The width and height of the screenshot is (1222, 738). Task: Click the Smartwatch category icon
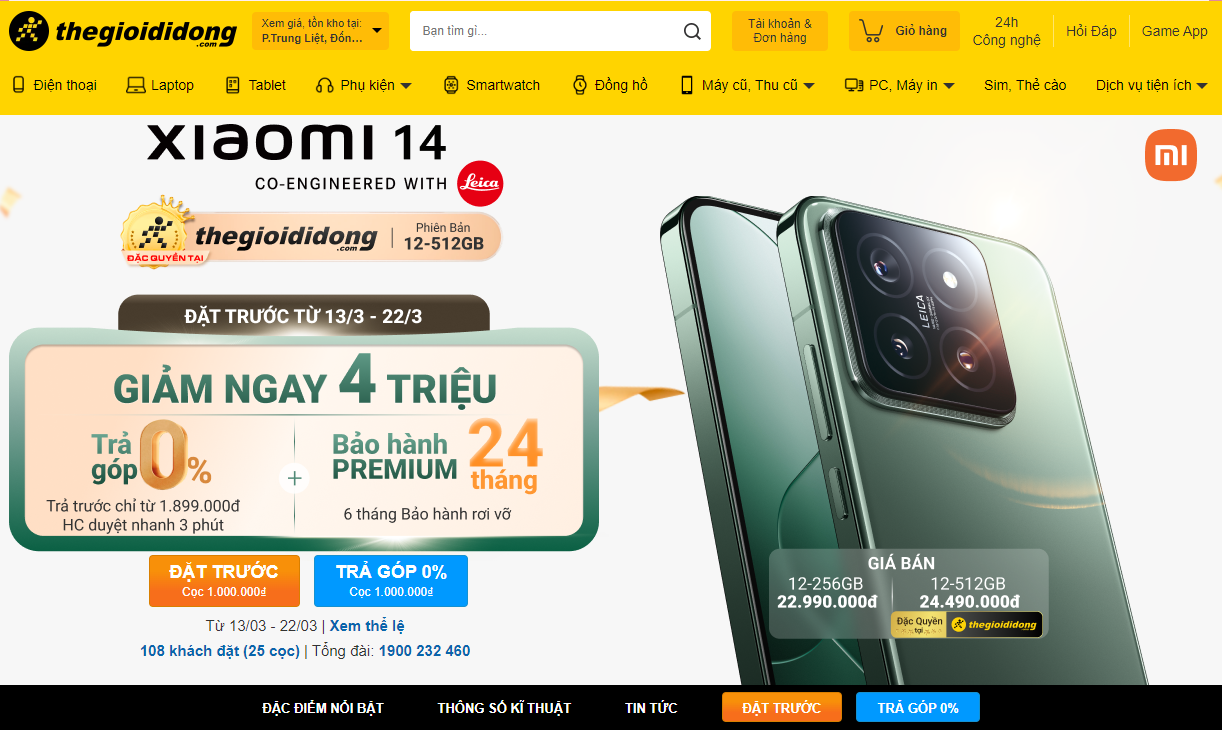[x=451, y=85]
